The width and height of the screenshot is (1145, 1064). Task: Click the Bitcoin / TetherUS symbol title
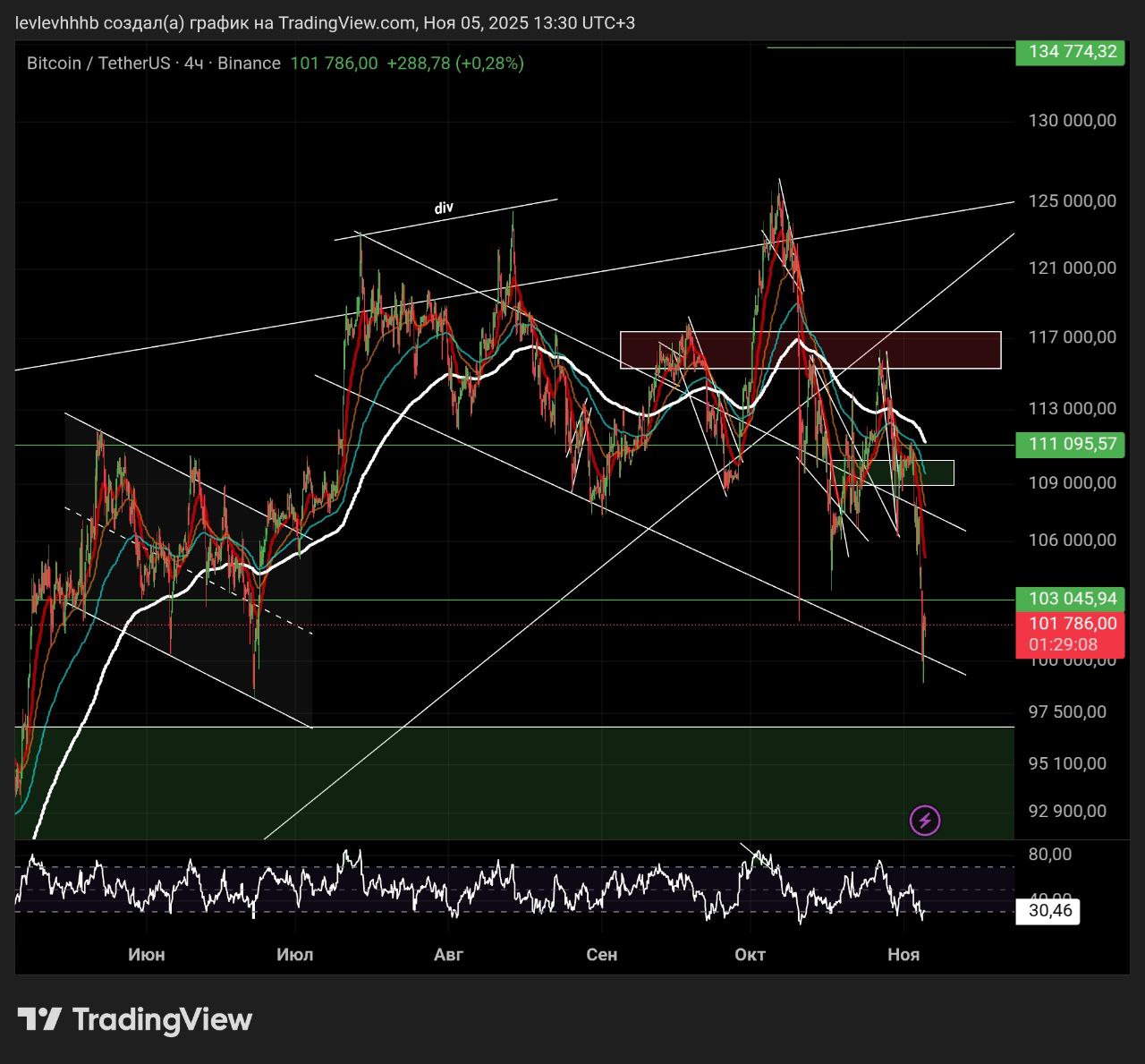[98, 64]
